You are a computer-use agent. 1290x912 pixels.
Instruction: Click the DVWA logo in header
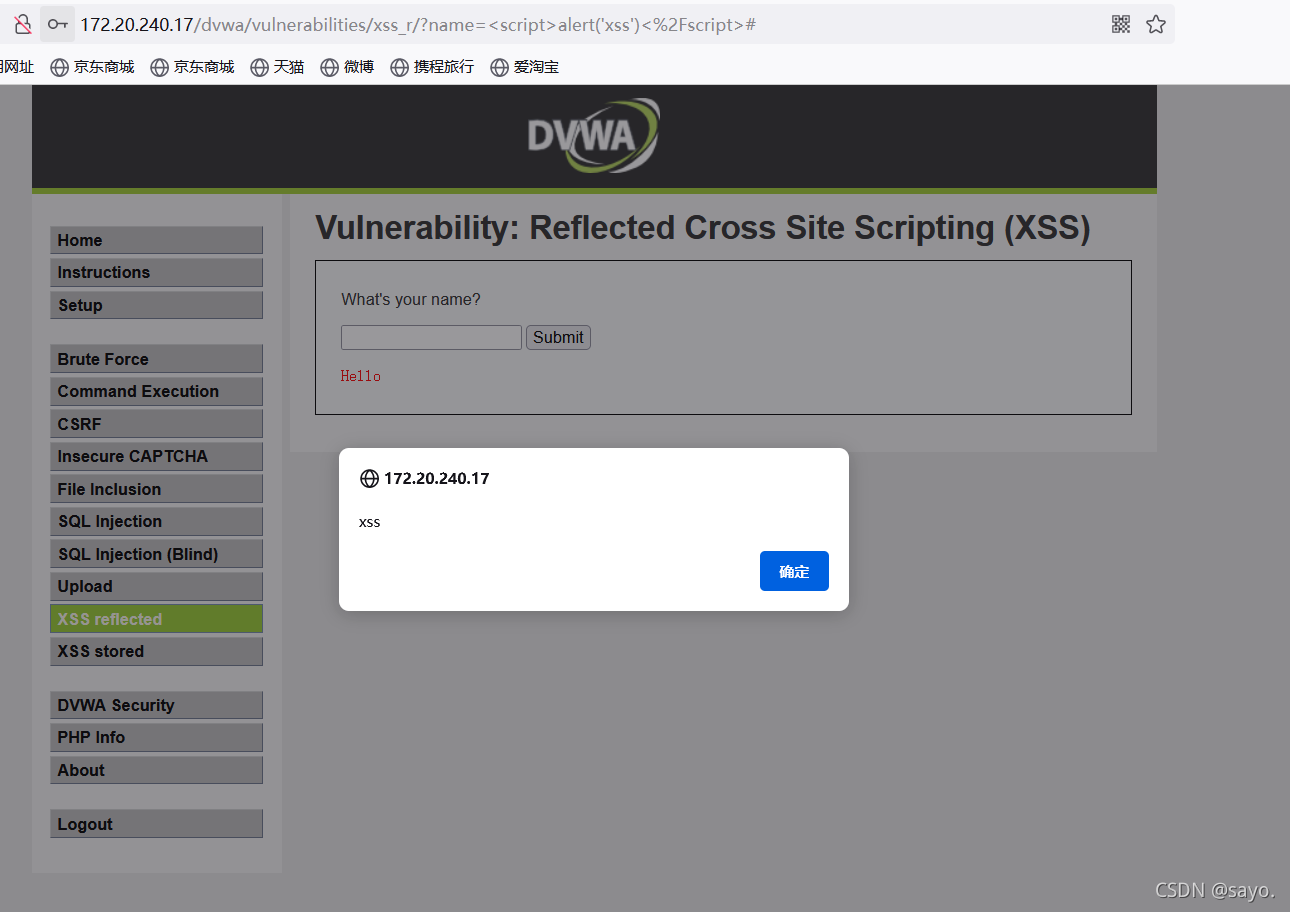[x=594, y=135]
